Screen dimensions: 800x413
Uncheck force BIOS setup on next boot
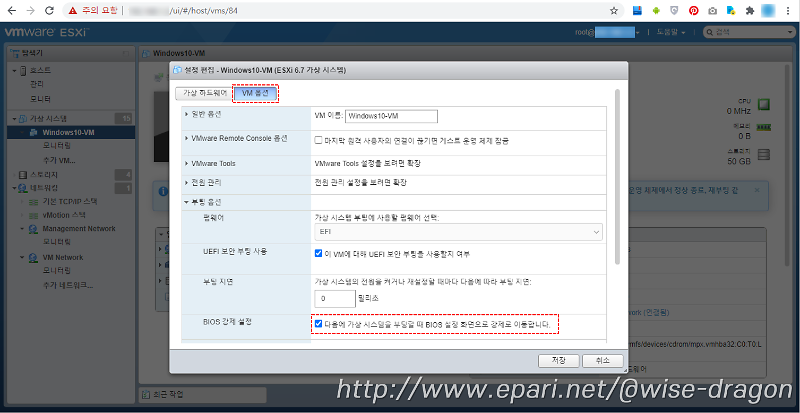pos(318,324)
